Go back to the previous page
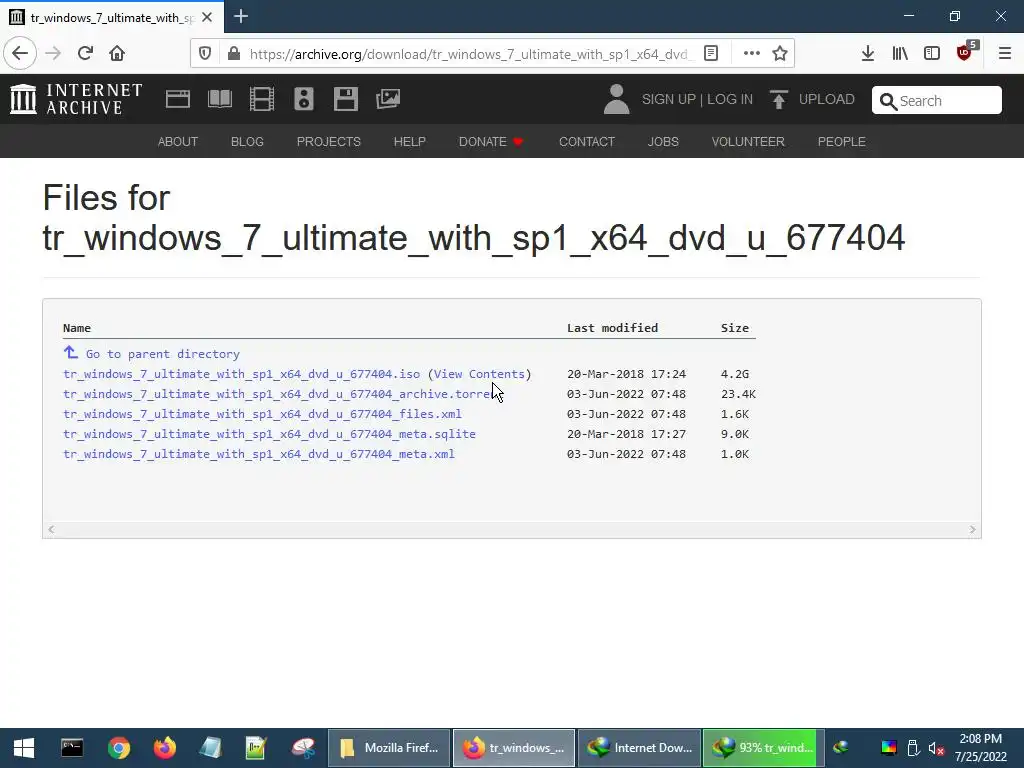1024x768 pixels. pos(20,54)
